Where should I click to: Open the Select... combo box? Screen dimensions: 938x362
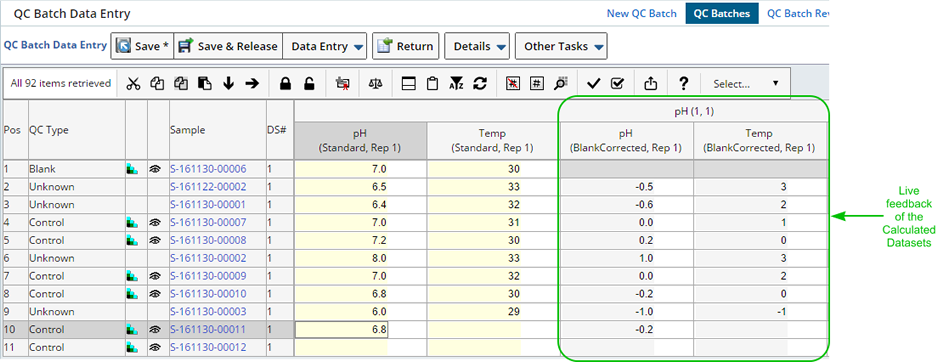point(745,84)
